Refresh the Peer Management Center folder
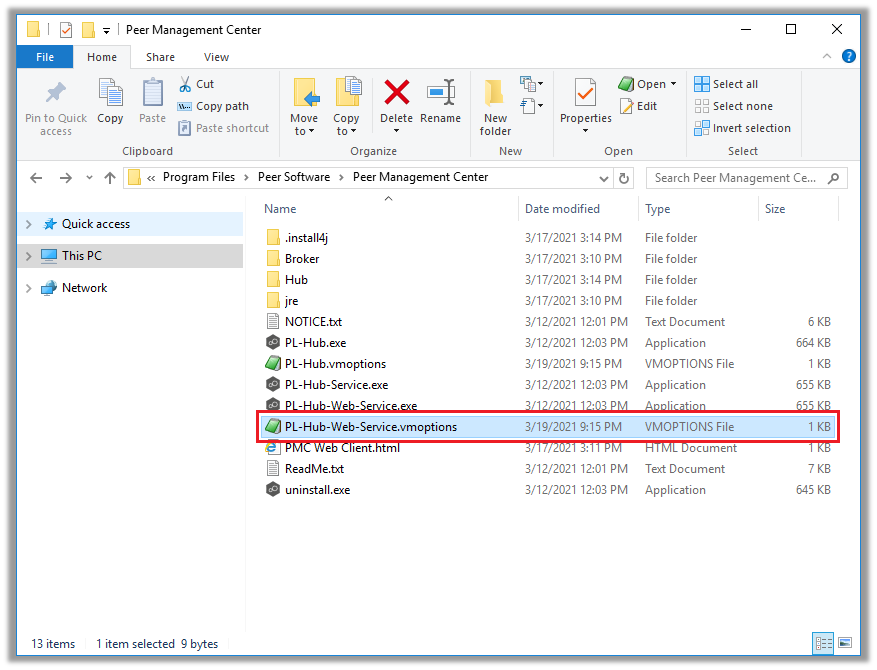This screenshot has height=670, width=877. (622, 177)
